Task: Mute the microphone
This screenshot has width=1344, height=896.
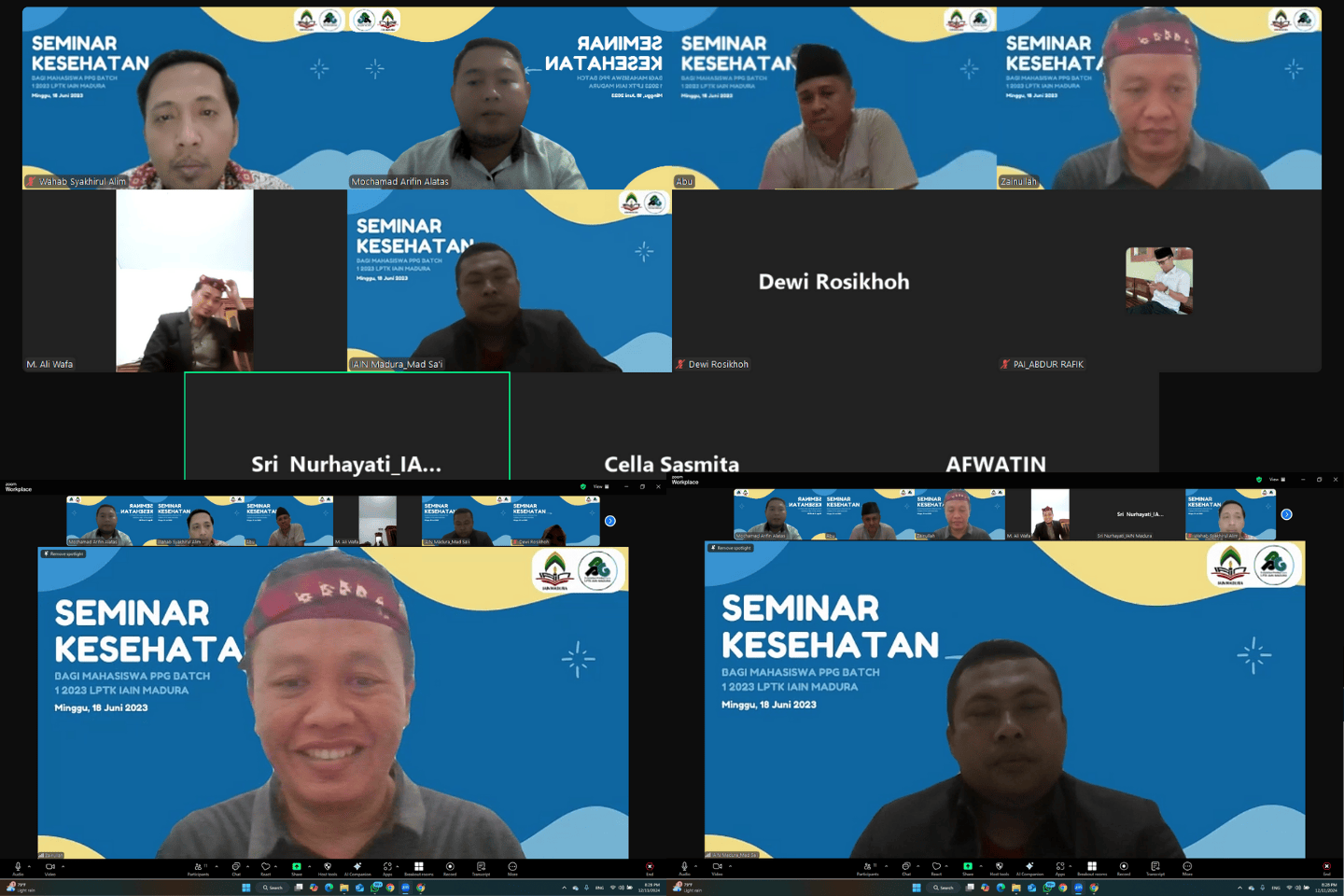Action: [x=18, y=865]
